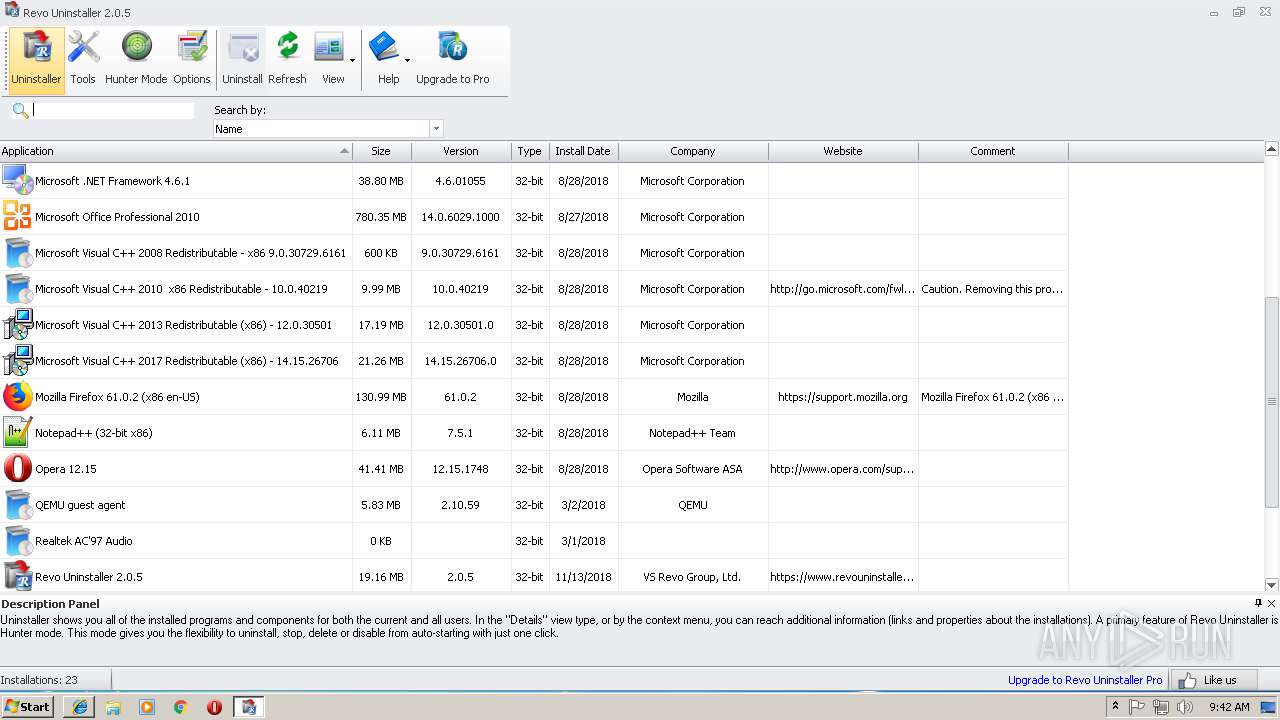Open Upgrade to Revo Uninstaller Pro link
This screenshot has height=720, width=1280.
pyautogui.click(x=1085, y=680)
